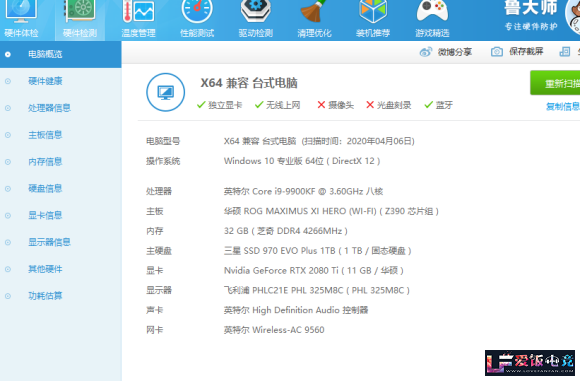Click scan time value 2020年04月06日
This screenshot has height=381, width=580.
[379, 141]
